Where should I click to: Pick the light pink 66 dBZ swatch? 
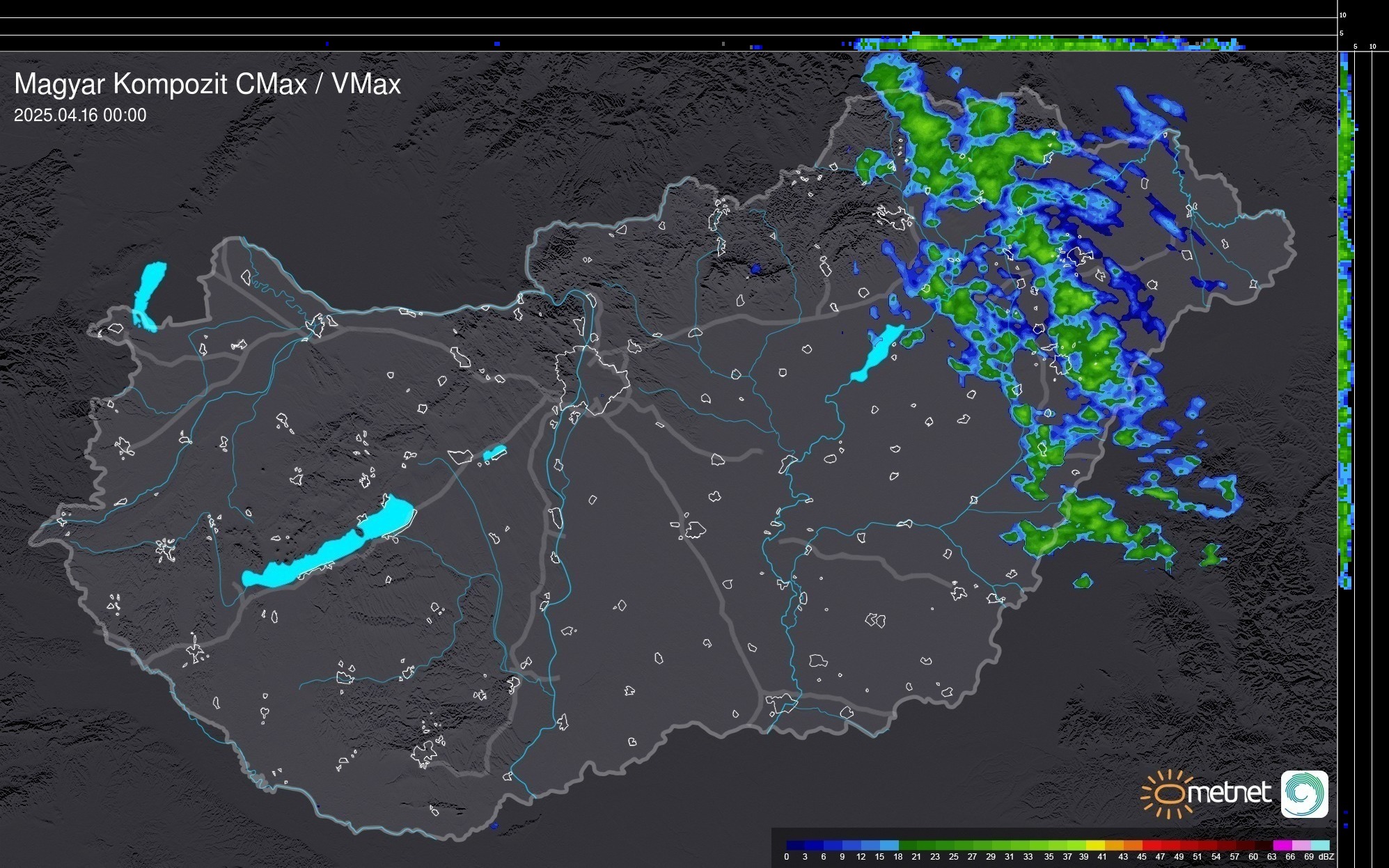pos(1301,846)
